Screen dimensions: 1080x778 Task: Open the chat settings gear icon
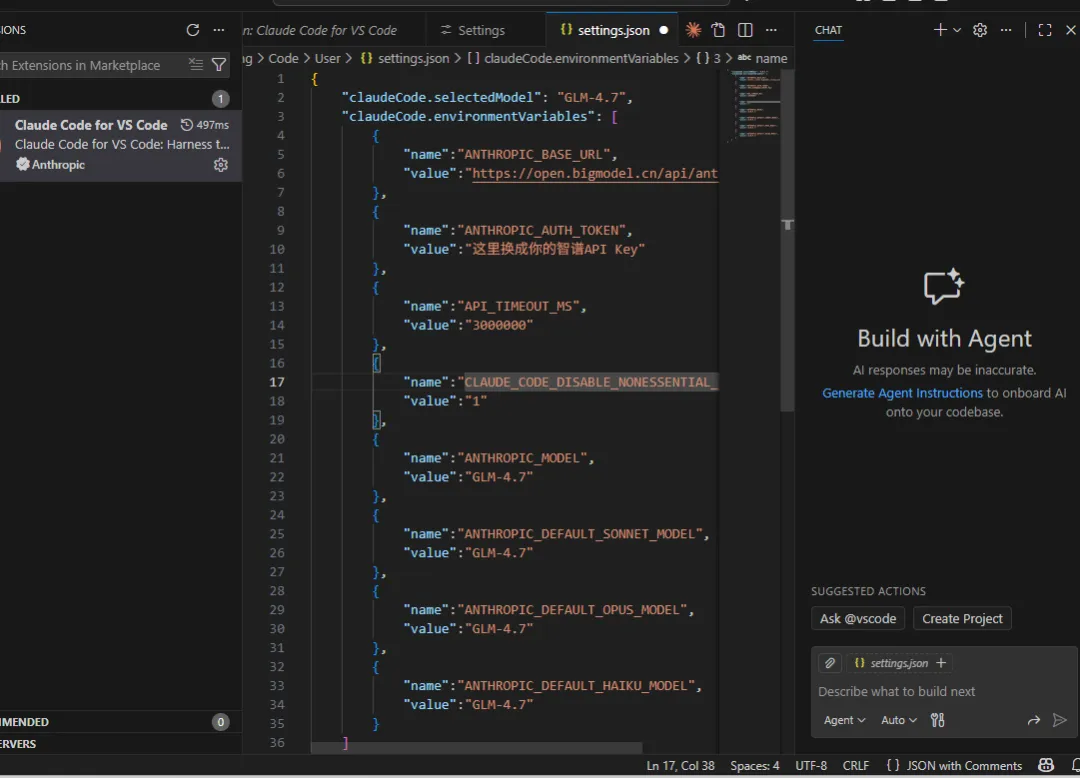click(980, 30)
